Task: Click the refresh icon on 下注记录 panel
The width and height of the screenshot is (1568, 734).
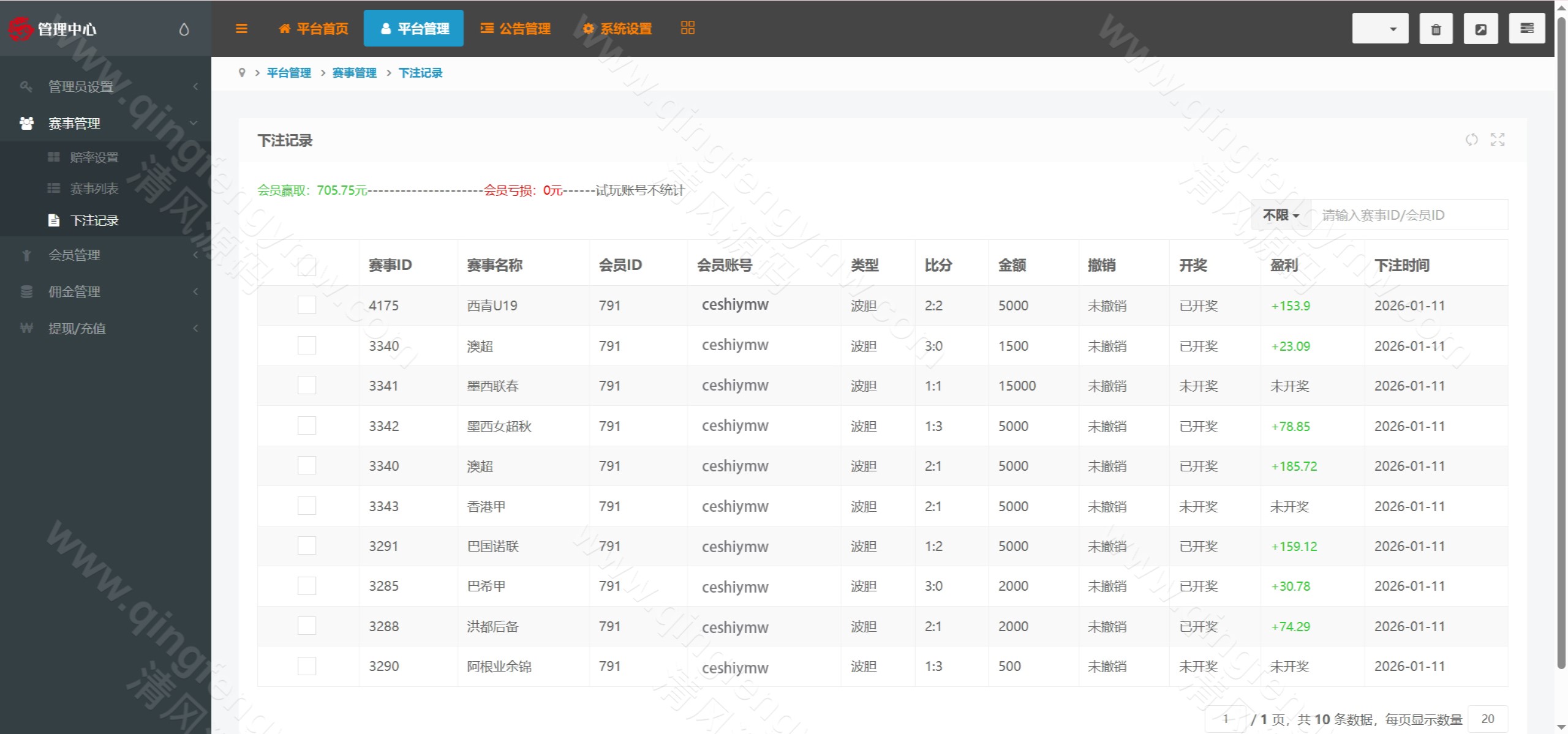Action: 1472,140
